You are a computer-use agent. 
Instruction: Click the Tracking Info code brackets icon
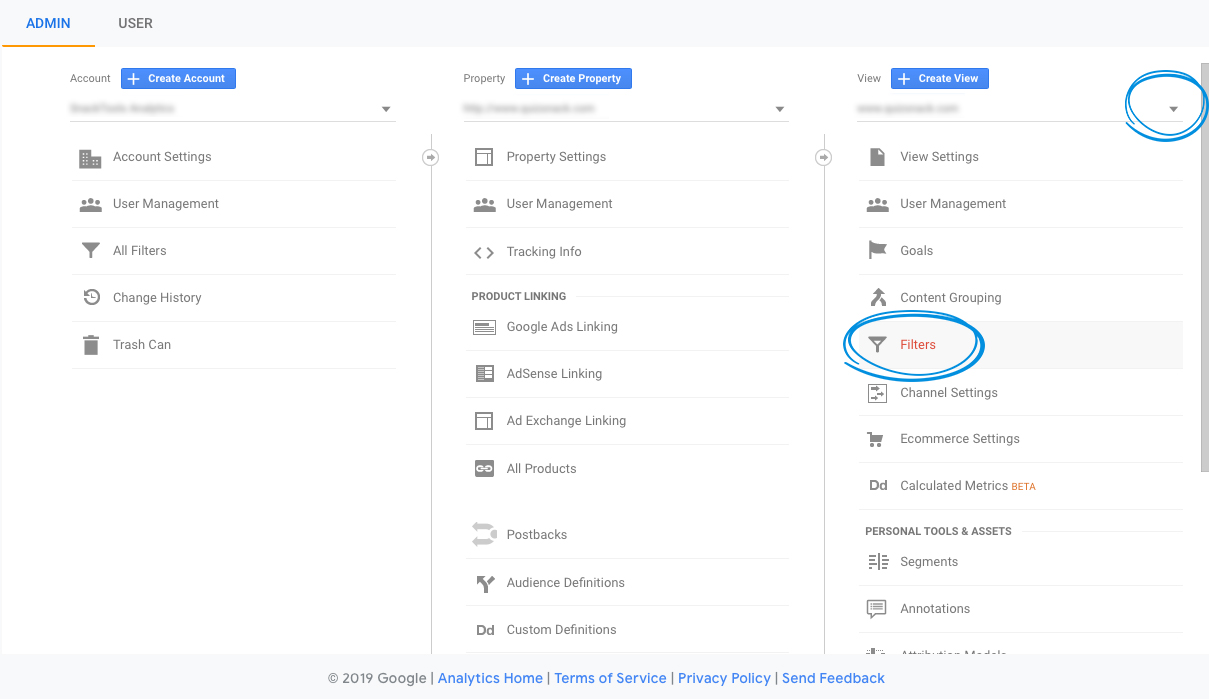484,252
